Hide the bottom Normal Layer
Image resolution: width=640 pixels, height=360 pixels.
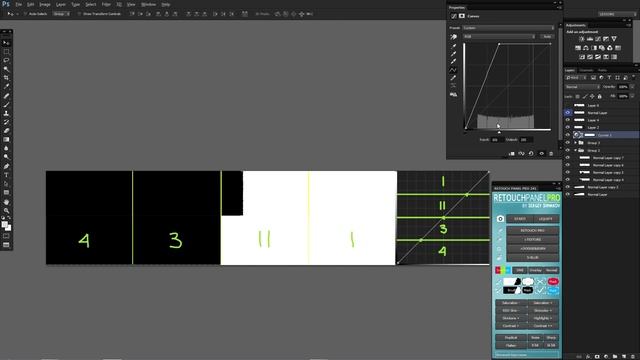pyautogui.click(x=567, y=195)
